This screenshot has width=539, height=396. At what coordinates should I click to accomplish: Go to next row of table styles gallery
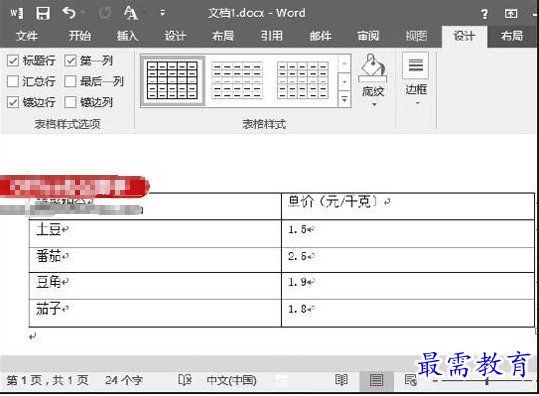344,82
